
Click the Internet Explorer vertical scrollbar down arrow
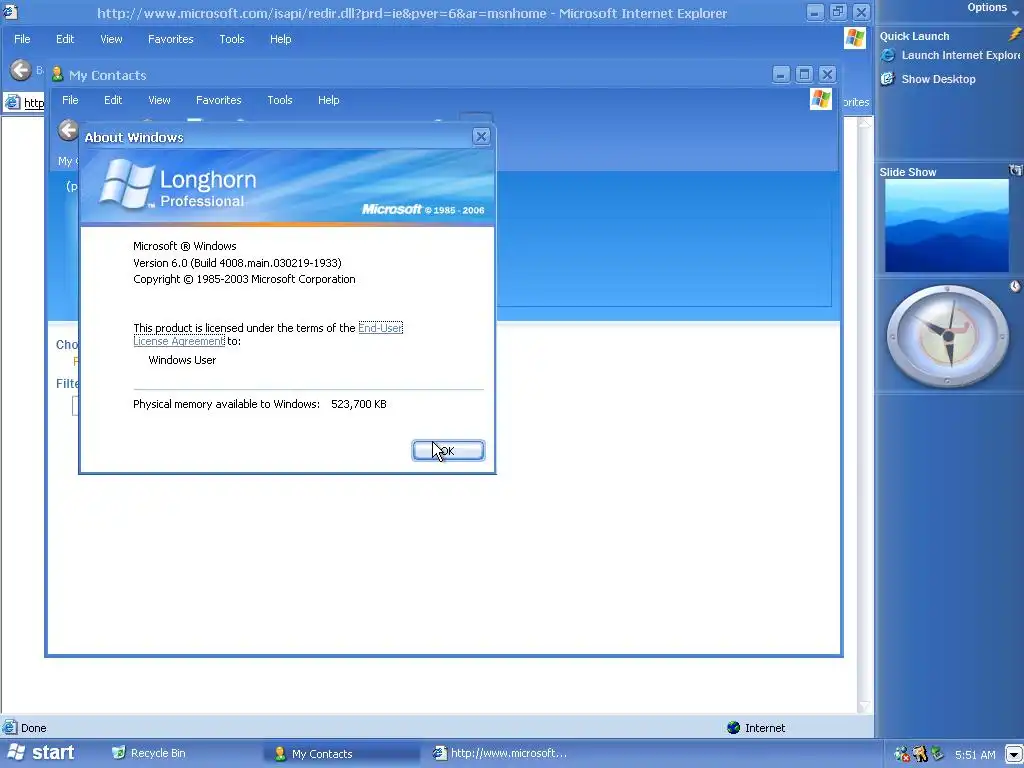click(865, 706)
